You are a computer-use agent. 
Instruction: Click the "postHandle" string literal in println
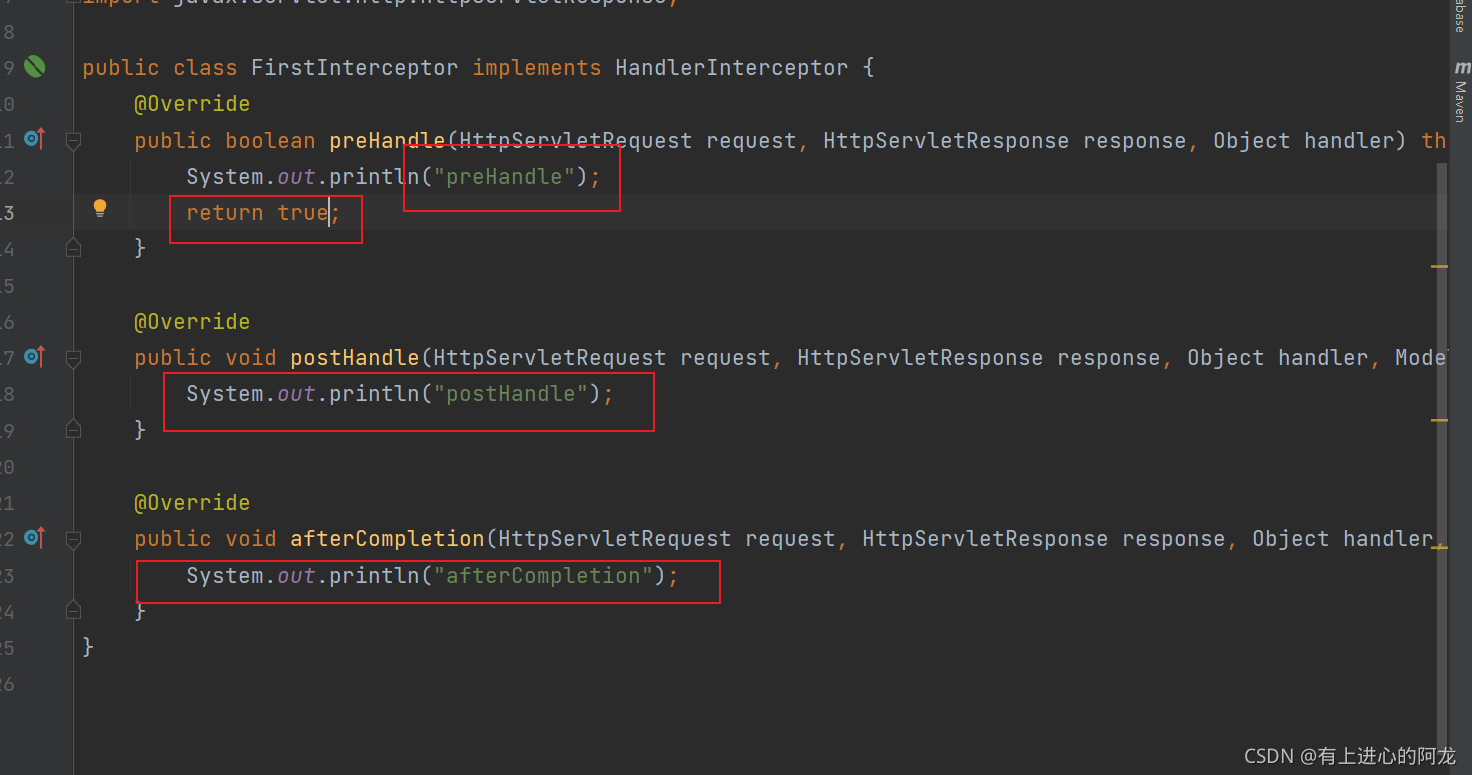point(510,394)
